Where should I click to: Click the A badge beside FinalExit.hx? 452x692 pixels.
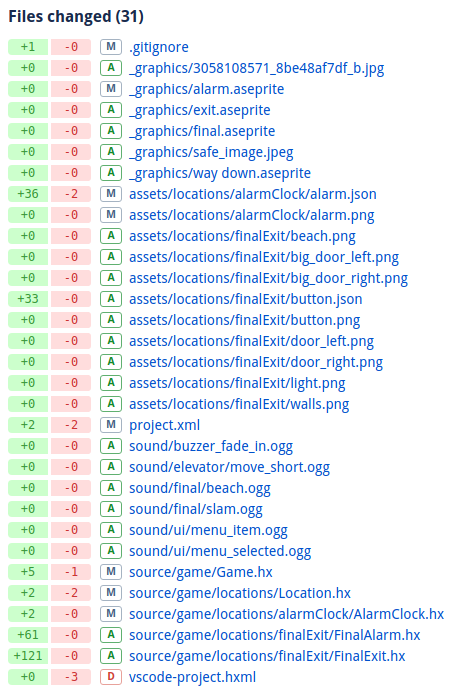point(111,655)
